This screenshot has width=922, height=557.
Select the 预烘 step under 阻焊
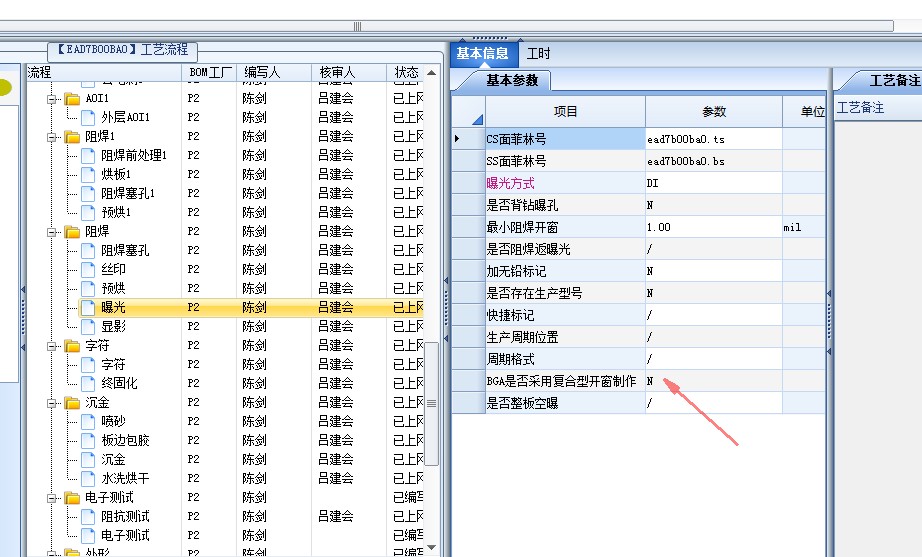click(x=251, y=288)
